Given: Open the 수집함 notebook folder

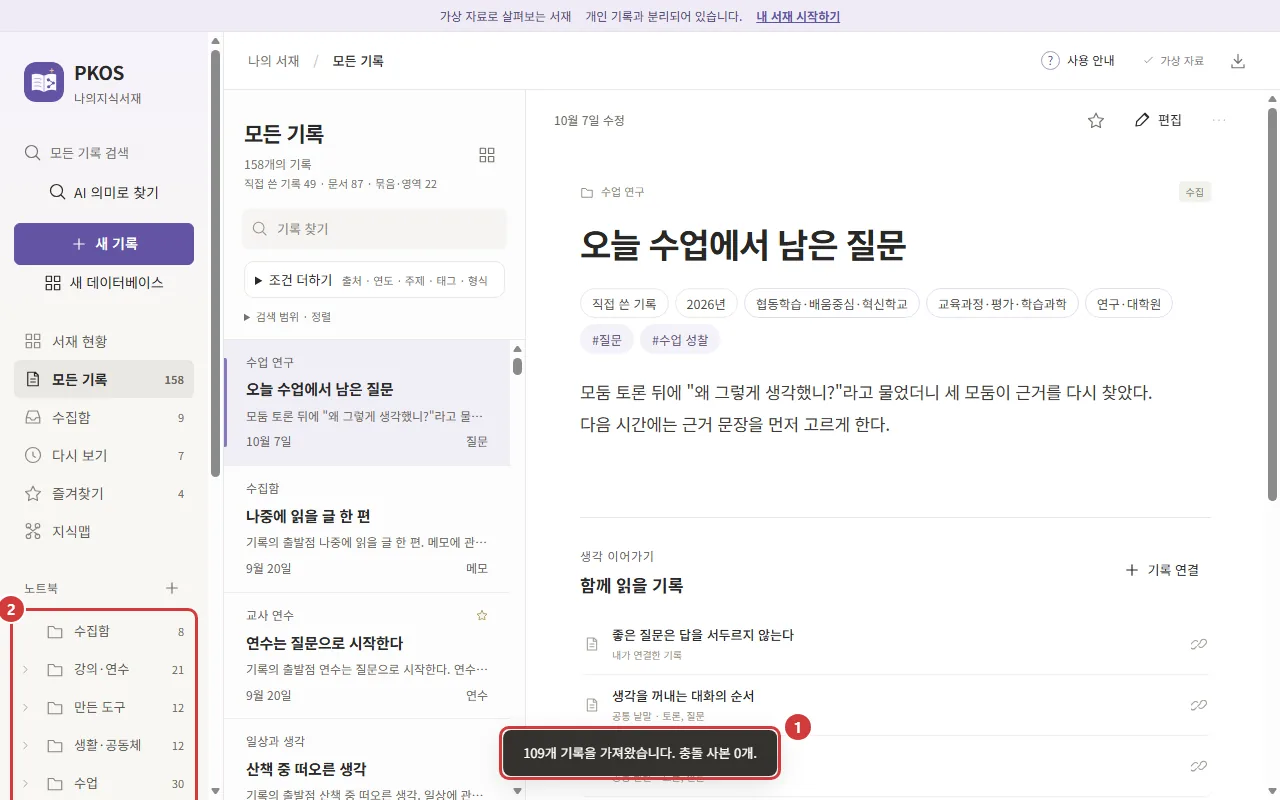Looking at the screenshot, I should tap(104, 631).
